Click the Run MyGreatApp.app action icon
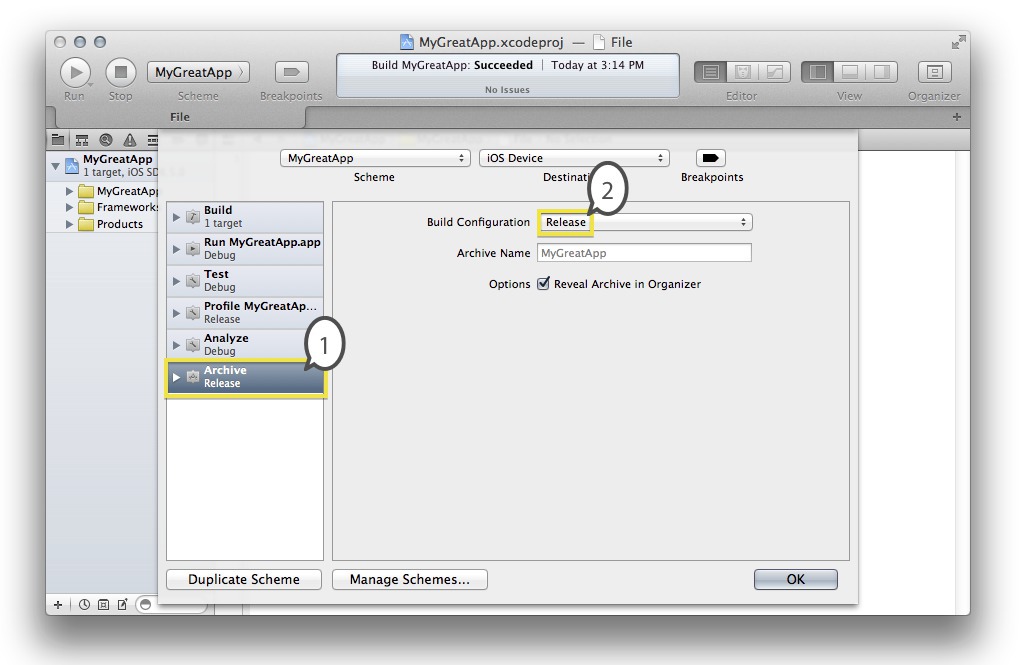Image resolution: width=1021 pixels, height=665 pixels. click(x=193, y=249)
